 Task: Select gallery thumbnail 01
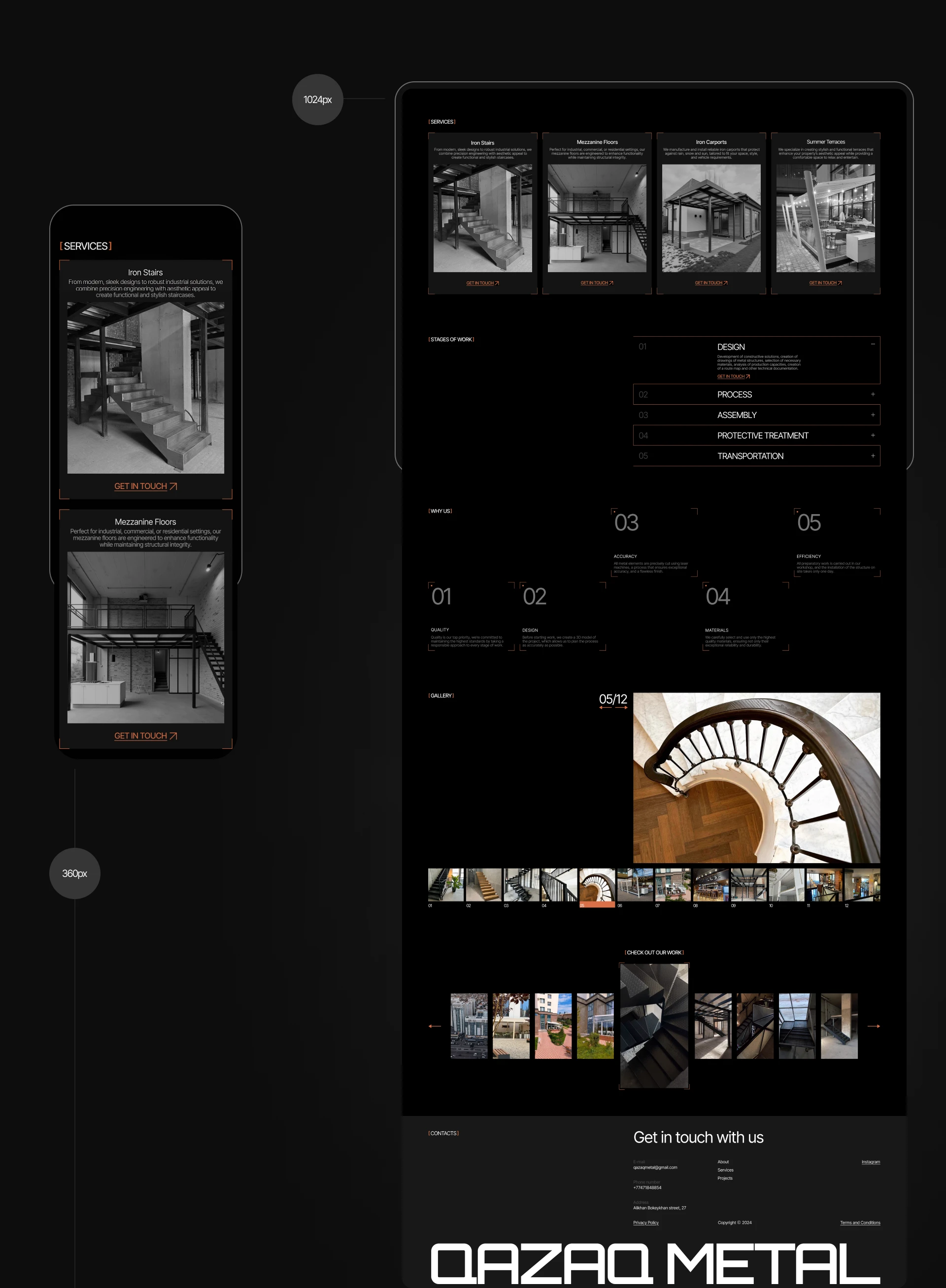point(445,885)
